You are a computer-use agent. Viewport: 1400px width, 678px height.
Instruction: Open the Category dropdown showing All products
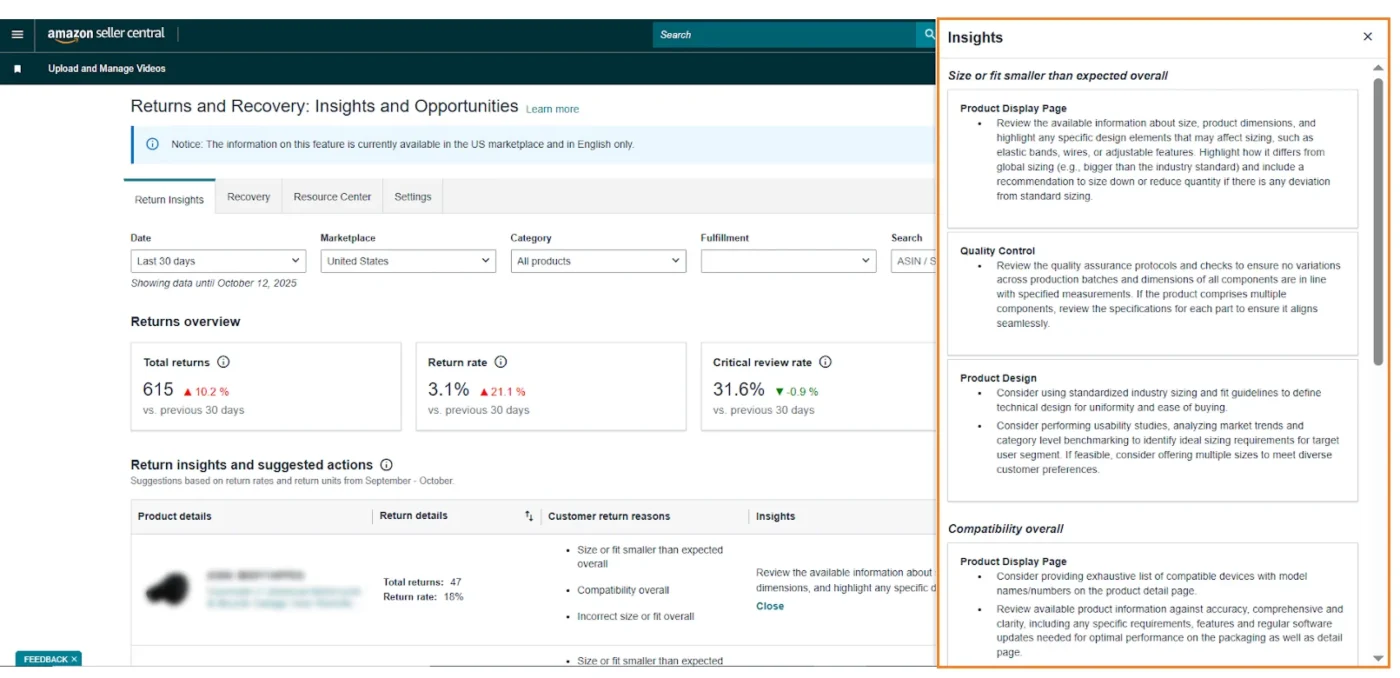click(x=598, y=260)
